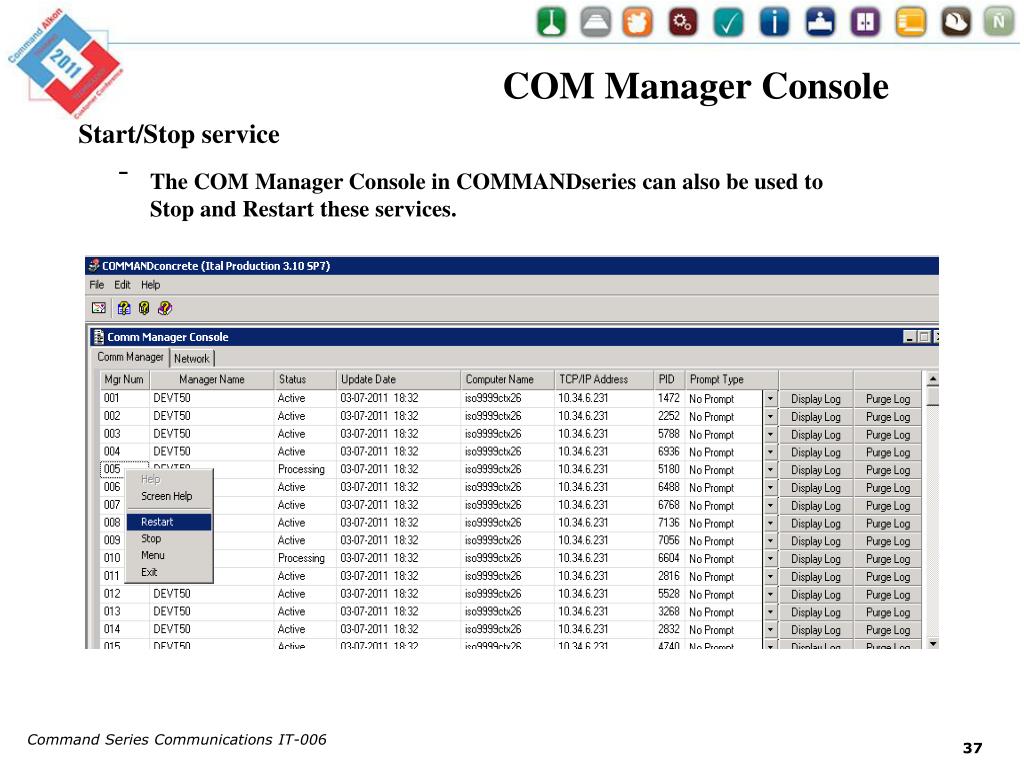Click the question-mark-on-purple-book toolbar icon
The width and height of the screenshot is (1024, 768).
(x=165, y=308)
